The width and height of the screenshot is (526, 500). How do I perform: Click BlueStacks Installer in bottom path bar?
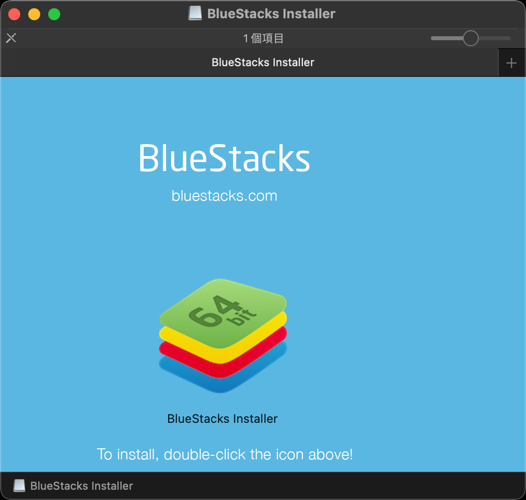(x=82, y=486)
